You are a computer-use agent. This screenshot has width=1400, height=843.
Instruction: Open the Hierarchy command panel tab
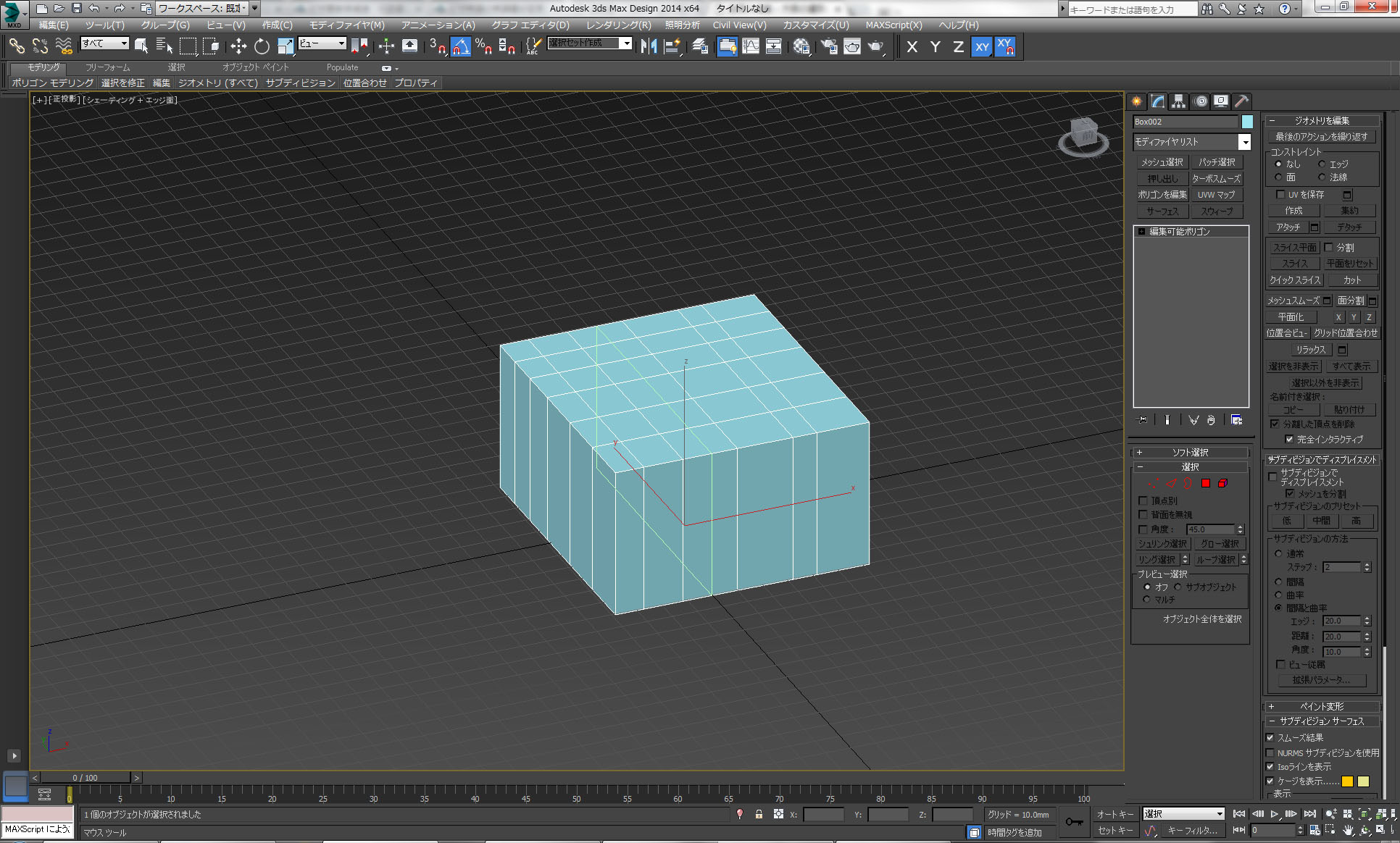pyautogui.click(x=1179, y=101)
